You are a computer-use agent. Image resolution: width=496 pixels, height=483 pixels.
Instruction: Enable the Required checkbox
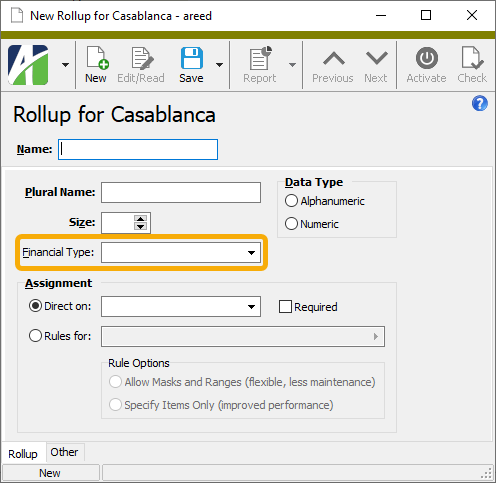285,307
